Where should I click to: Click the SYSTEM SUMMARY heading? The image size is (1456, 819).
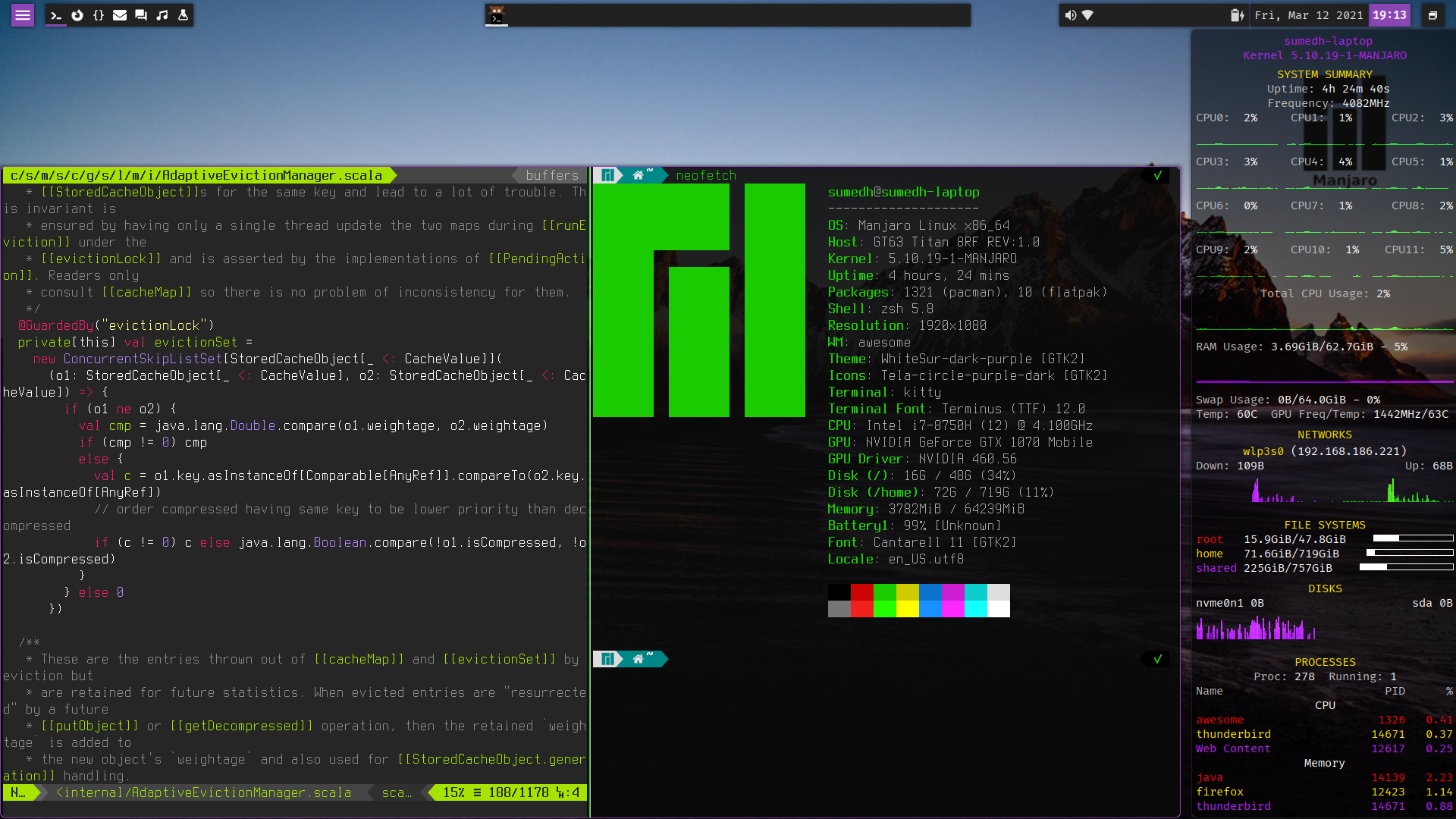pyautogui.click(x=1325, y=74)
